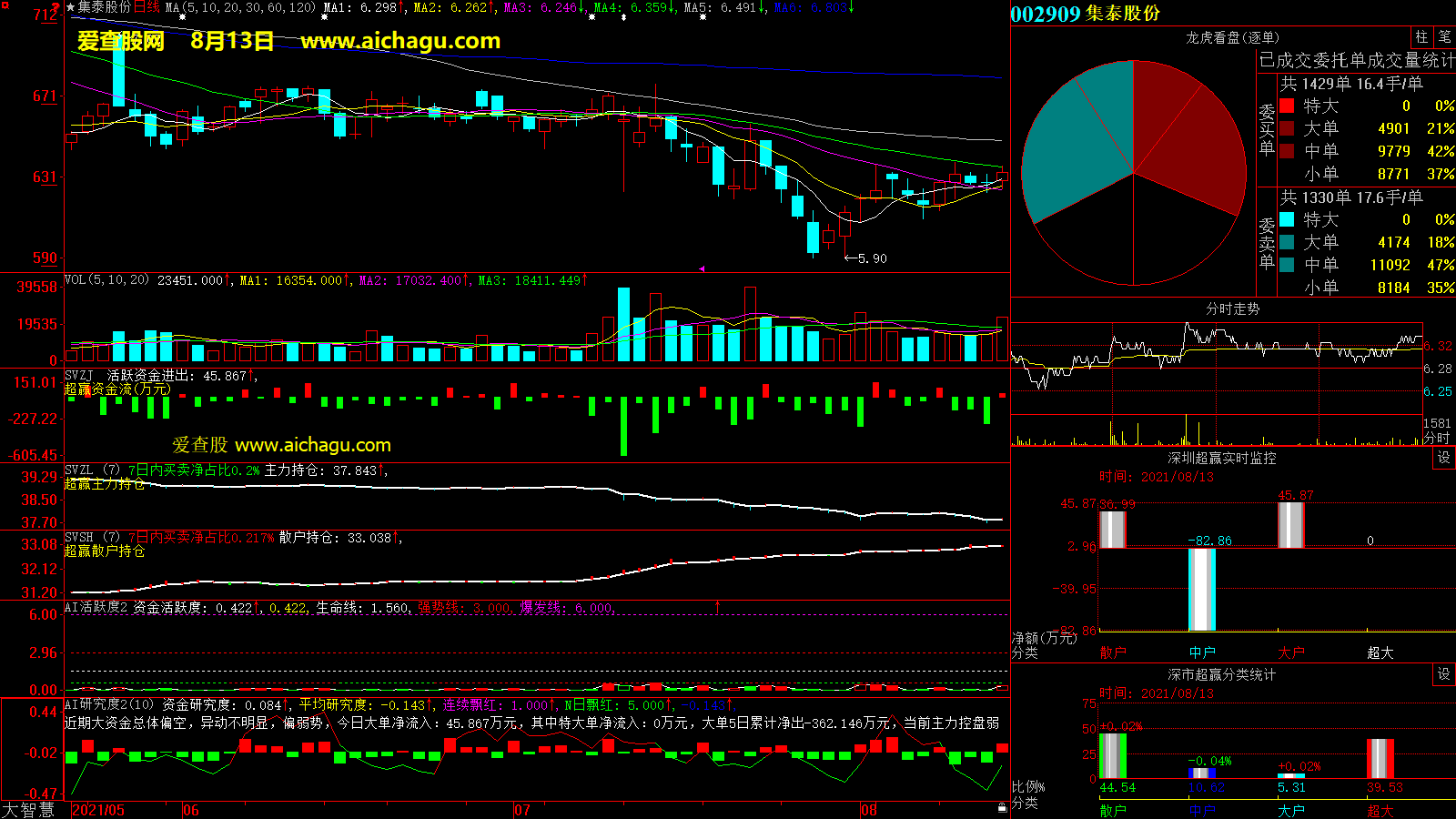Click the red up-arrow marker in AI活跃度 panel
The height and width of the screenshot is (819, 1456).
pos(717,607)
